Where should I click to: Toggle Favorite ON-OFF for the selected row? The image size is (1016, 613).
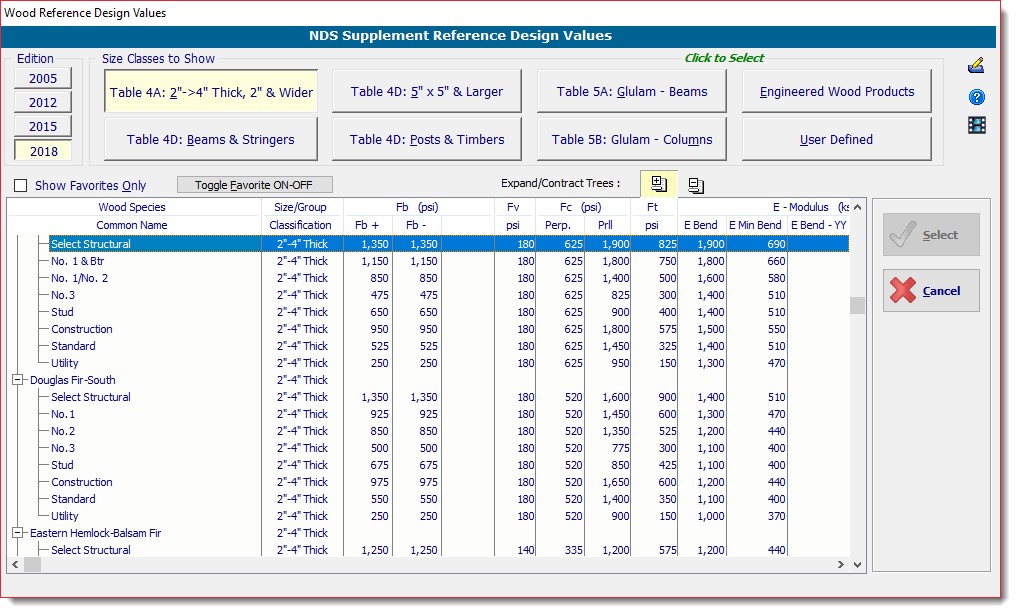254,185
